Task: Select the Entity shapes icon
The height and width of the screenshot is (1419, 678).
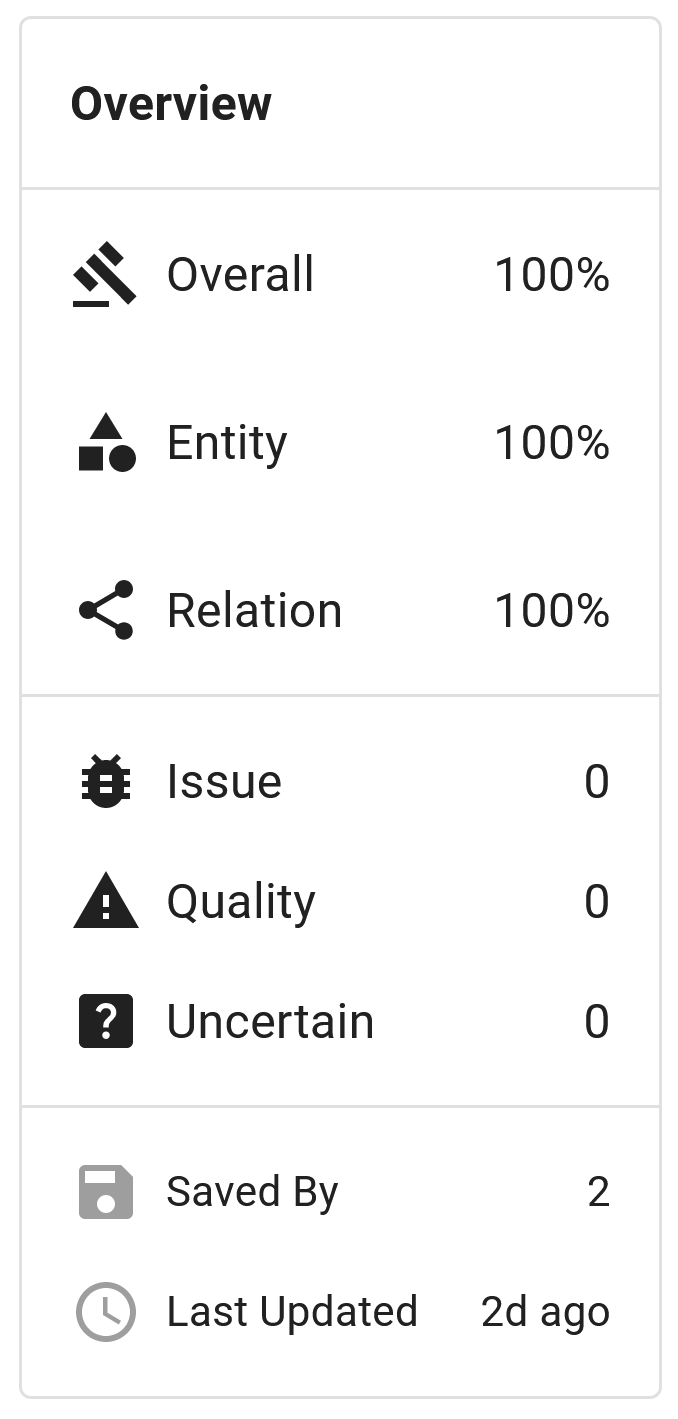Action: pyautogui.click(x=104, y=442)
